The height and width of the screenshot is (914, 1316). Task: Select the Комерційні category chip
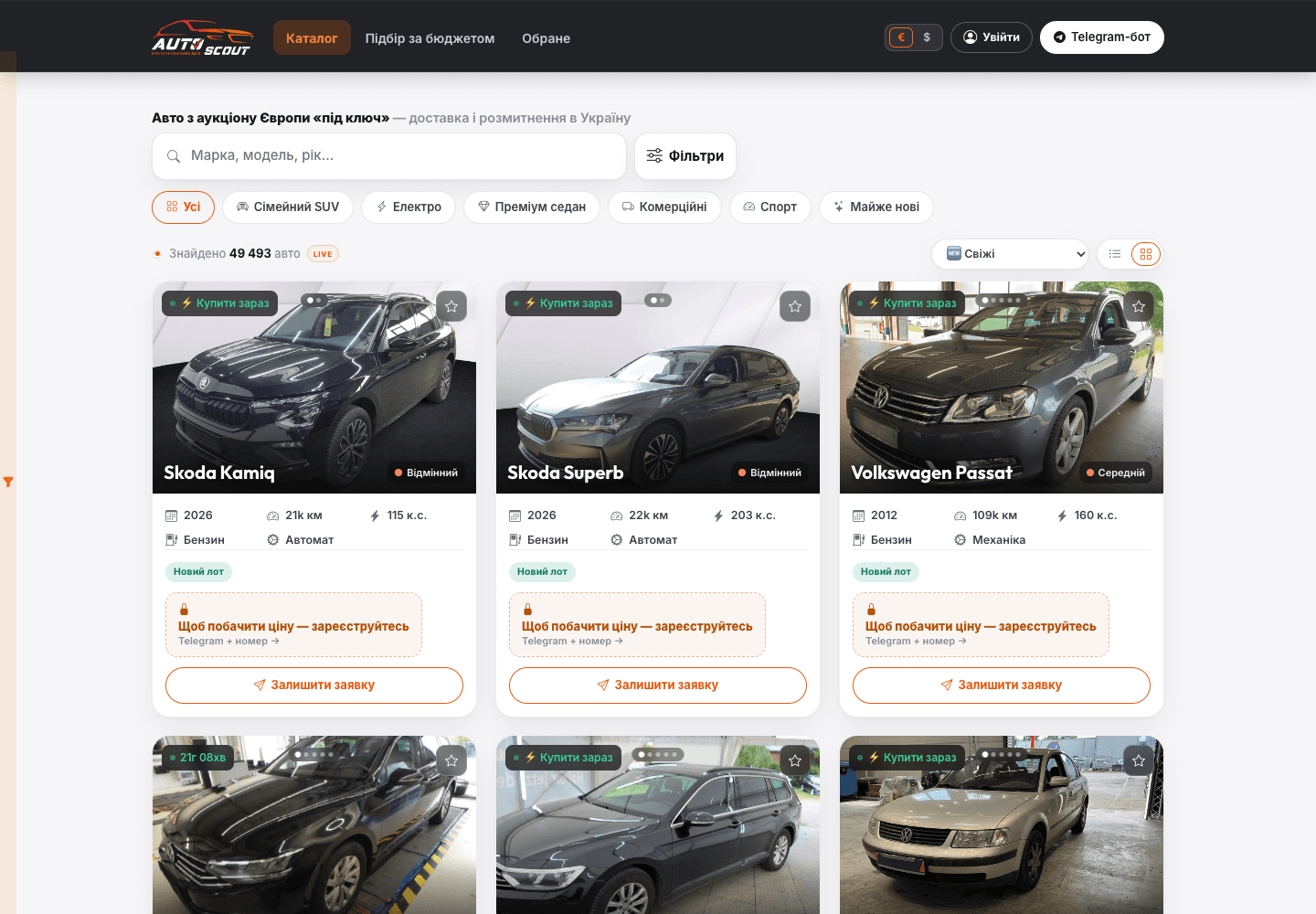pyautogui.click(x=664, y=207)
